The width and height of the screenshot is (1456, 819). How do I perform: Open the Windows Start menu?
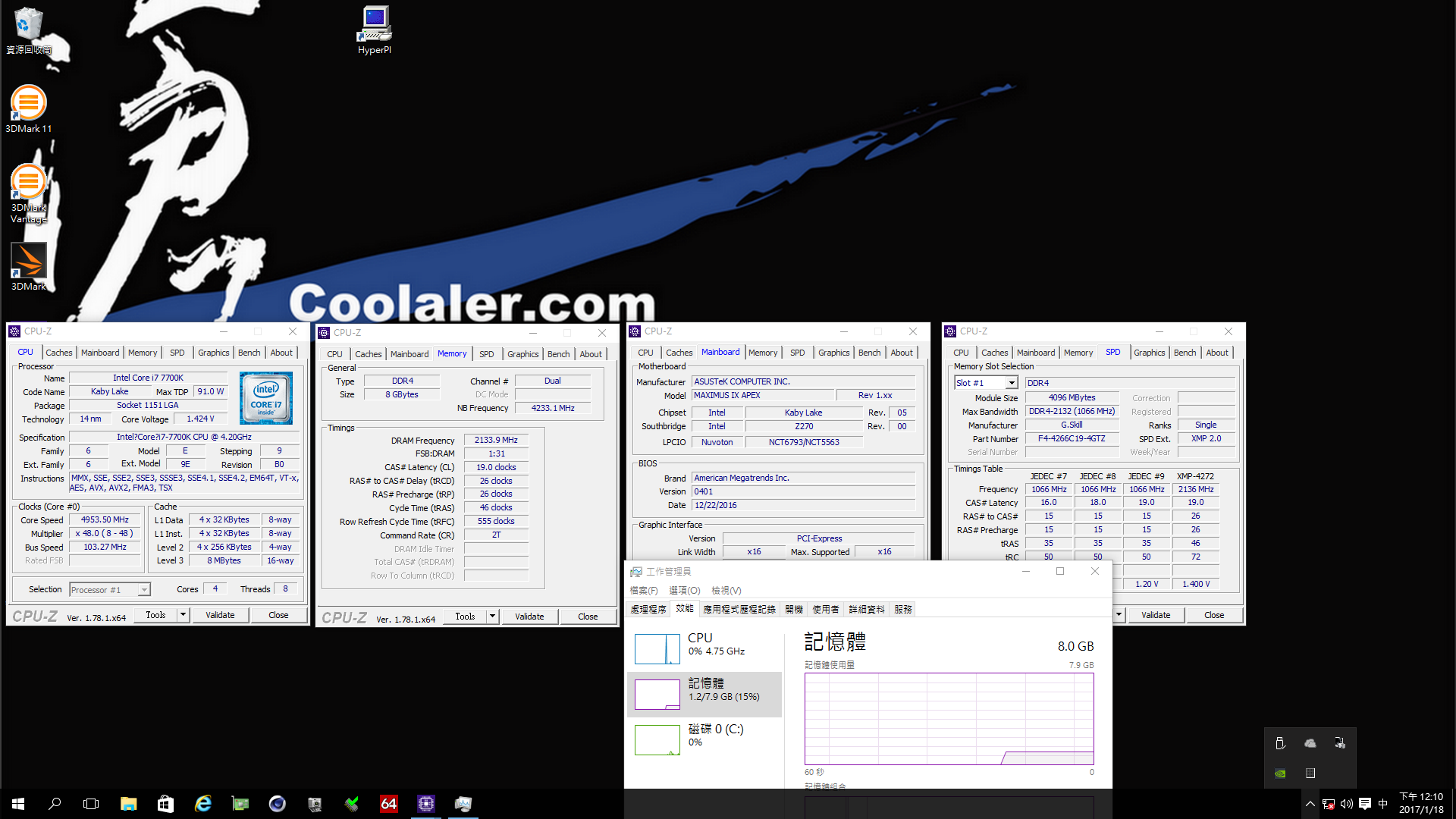[x=18, y=804]
